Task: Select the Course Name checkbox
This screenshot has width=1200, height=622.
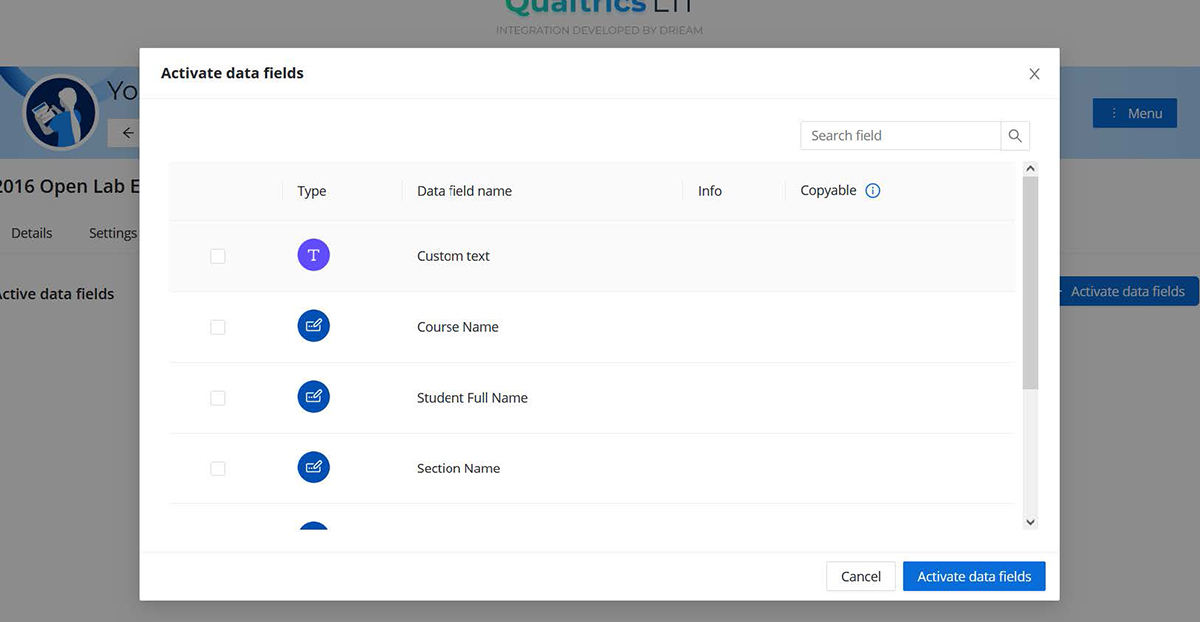Action: coord(218,328)
